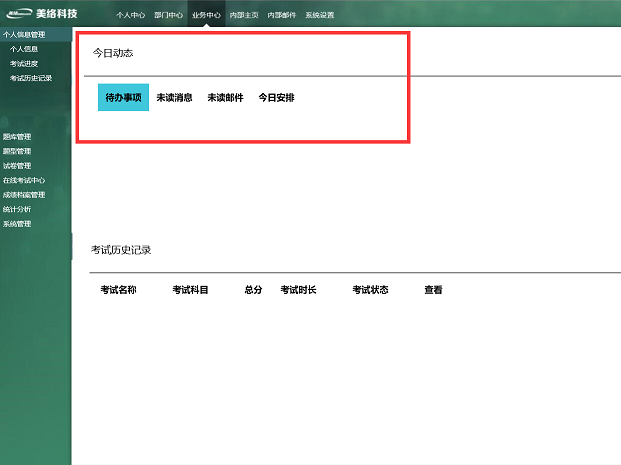Viewport: 621px width, 465px height.
Task: Open 系统设置 in top navigation
Action: [x=320, y=16]
